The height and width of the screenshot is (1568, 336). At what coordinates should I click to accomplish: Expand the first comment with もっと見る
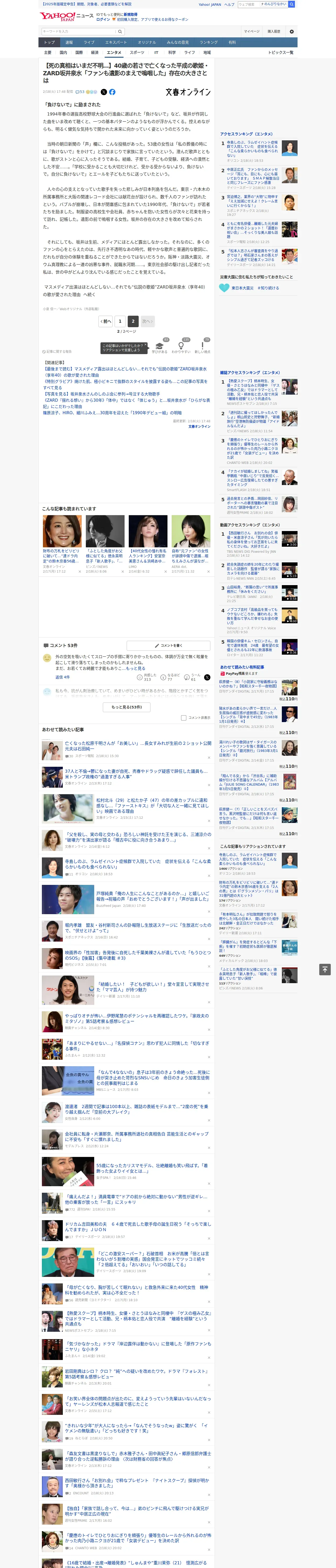(135, 668)
